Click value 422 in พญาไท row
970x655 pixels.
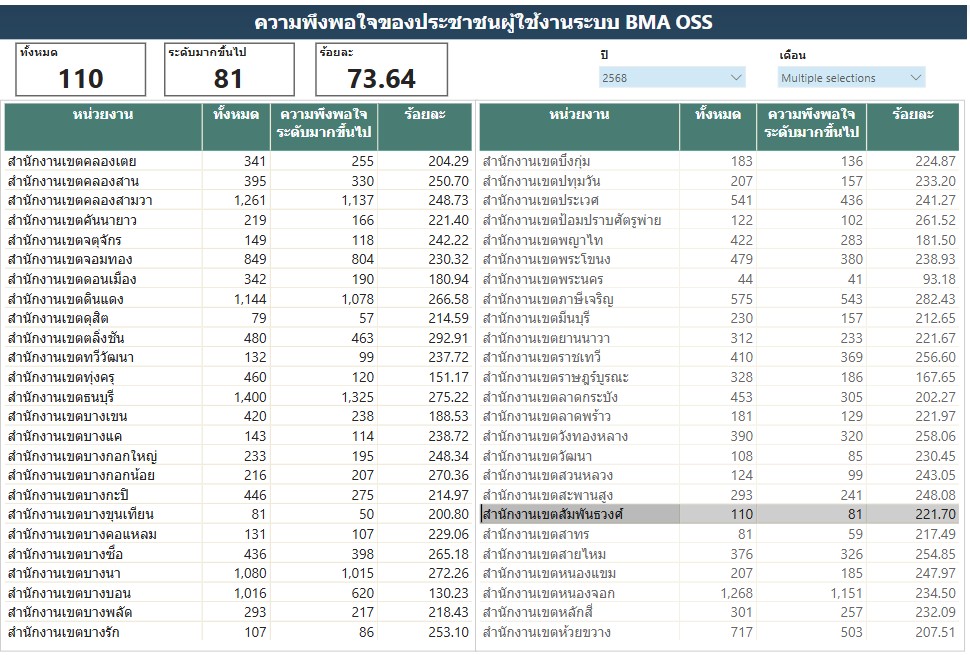click(x=741, y=240)
